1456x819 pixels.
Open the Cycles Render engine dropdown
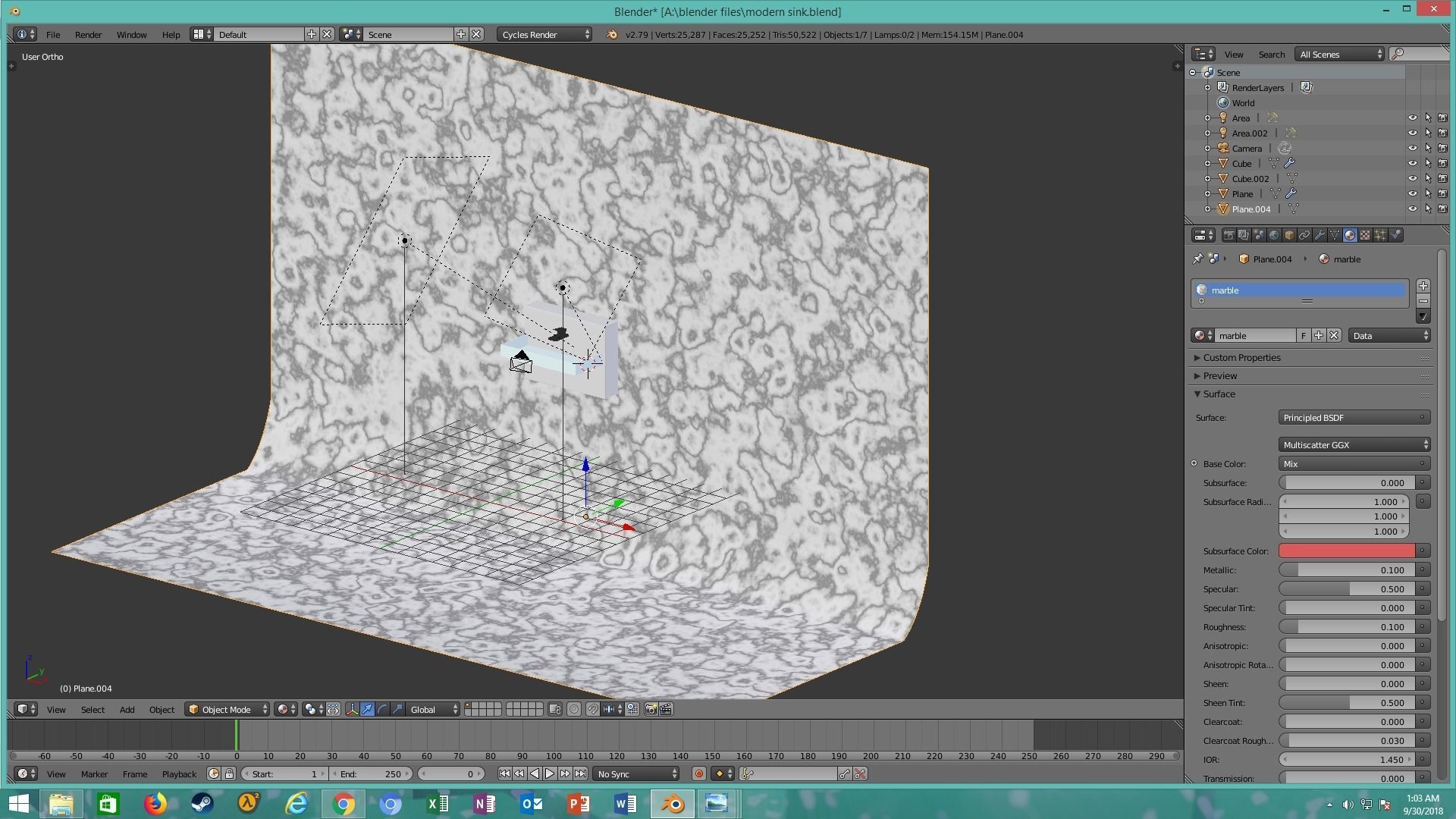click(545, 34)
